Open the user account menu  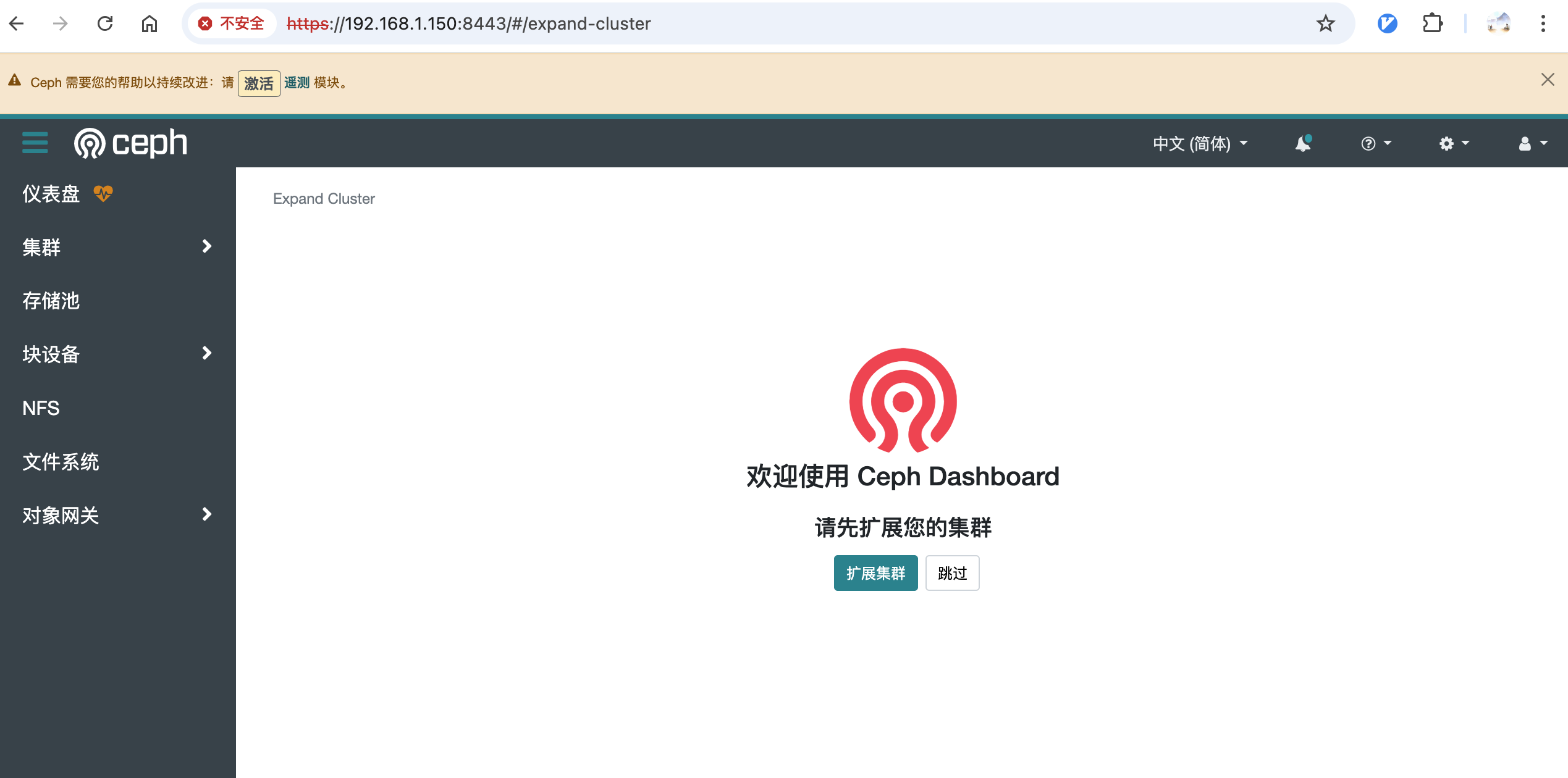pos(1526,143)
